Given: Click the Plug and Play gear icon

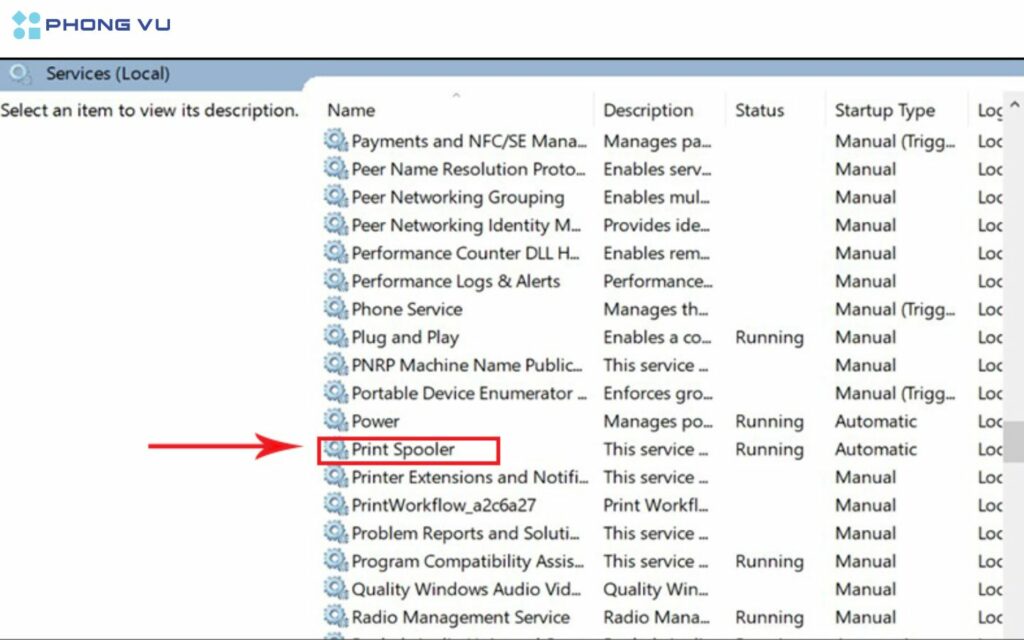Looking at the screenshot, I should (335, 338).
